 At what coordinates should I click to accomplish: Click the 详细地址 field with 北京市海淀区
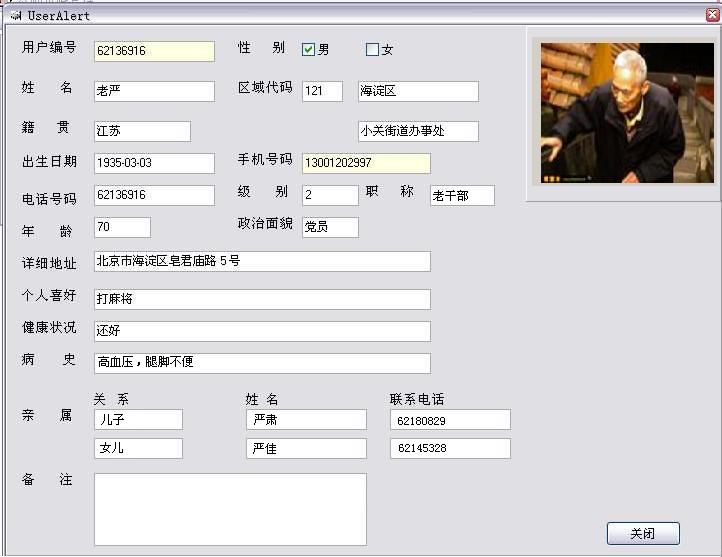(262, 261)
